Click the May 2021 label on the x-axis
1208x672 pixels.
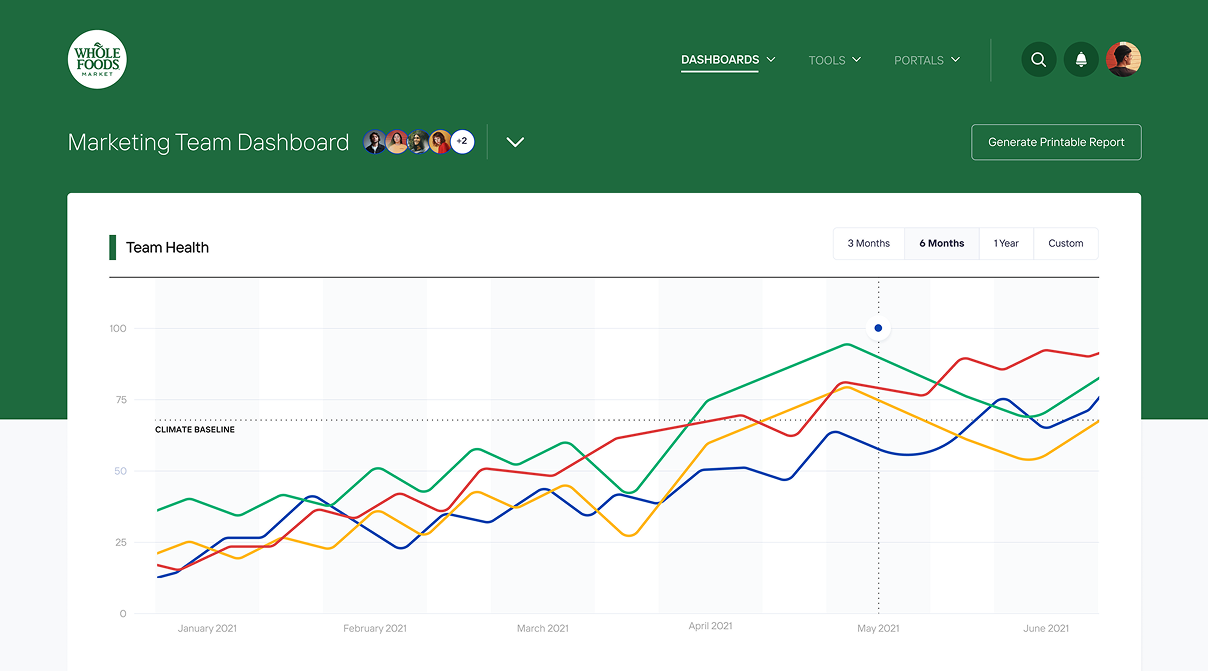(x=878, y=628)
